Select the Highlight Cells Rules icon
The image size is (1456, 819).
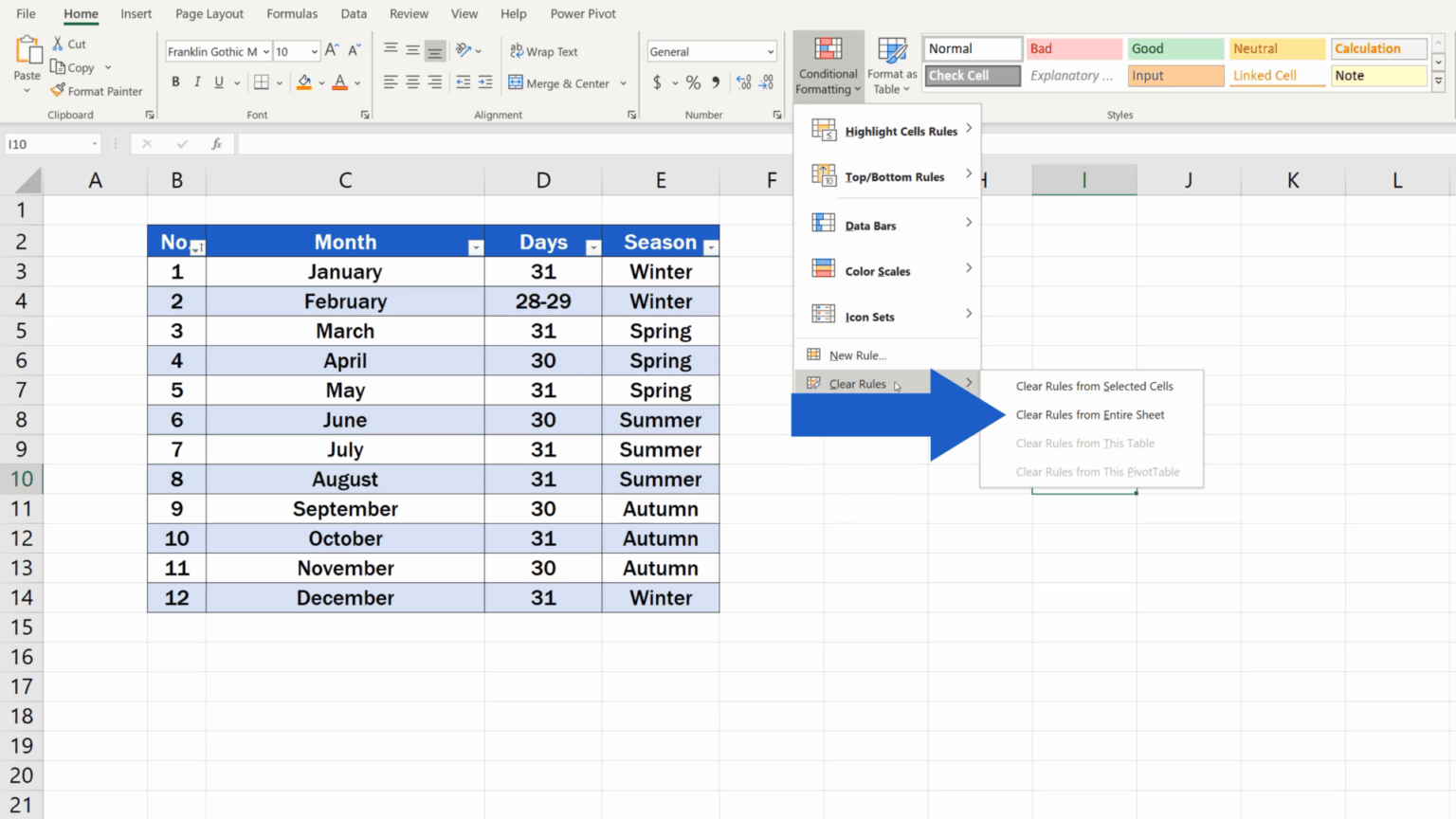823,128
